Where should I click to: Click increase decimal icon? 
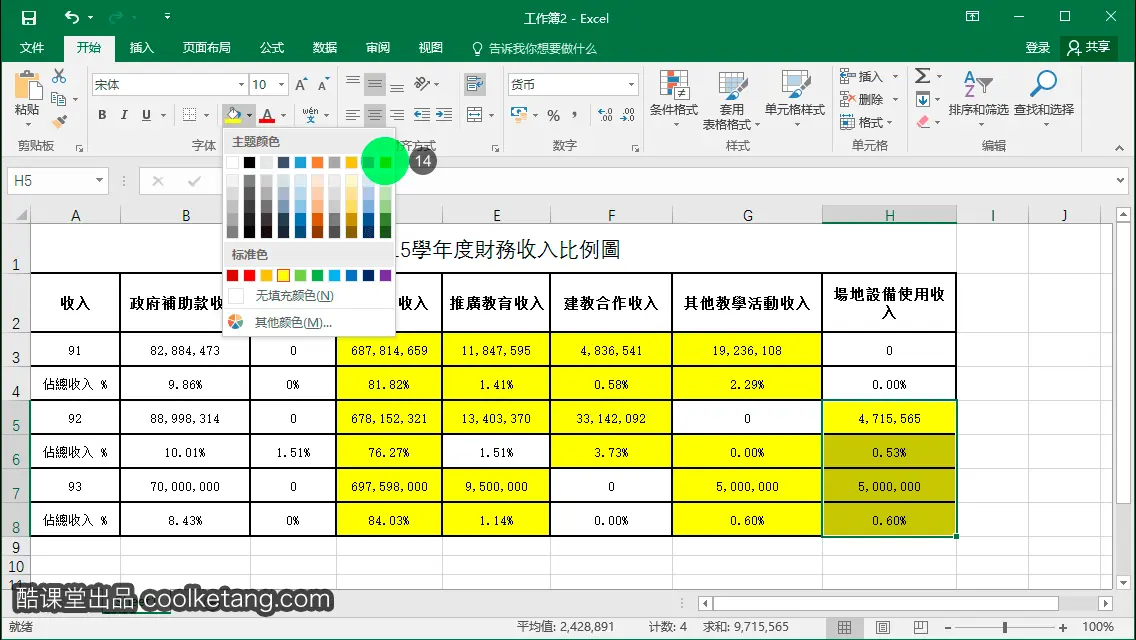pyautogui.click(x=605, y=115)
